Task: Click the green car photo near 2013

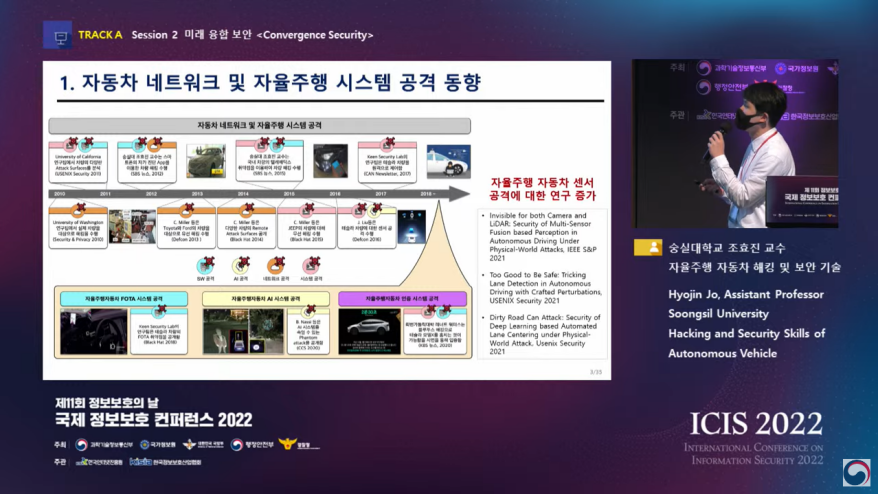Action: pos(206,161)
